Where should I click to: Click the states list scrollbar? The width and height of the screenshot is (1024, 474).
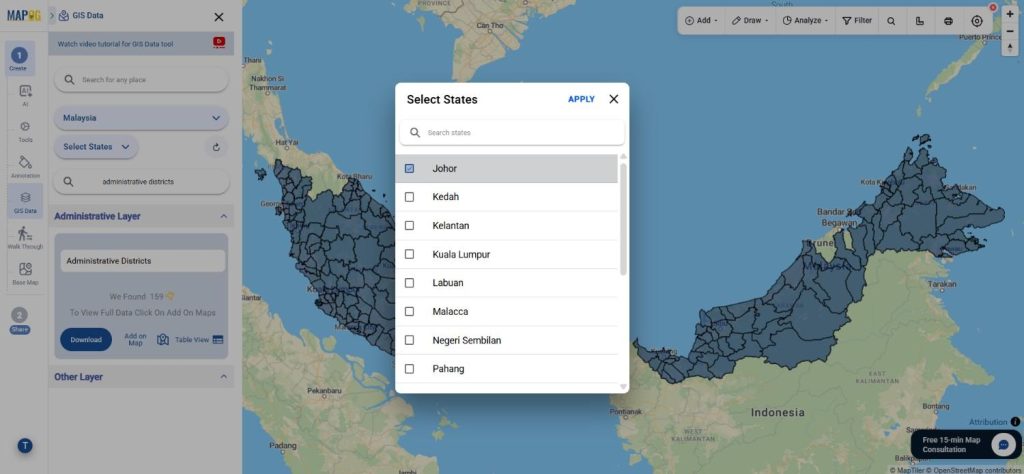click(x=623, y=219)
